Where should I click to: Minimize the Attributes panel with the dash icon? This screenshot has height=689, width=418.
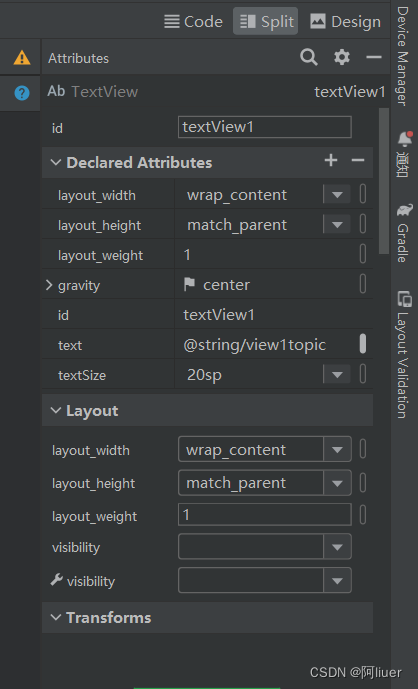tap(374, 57)
